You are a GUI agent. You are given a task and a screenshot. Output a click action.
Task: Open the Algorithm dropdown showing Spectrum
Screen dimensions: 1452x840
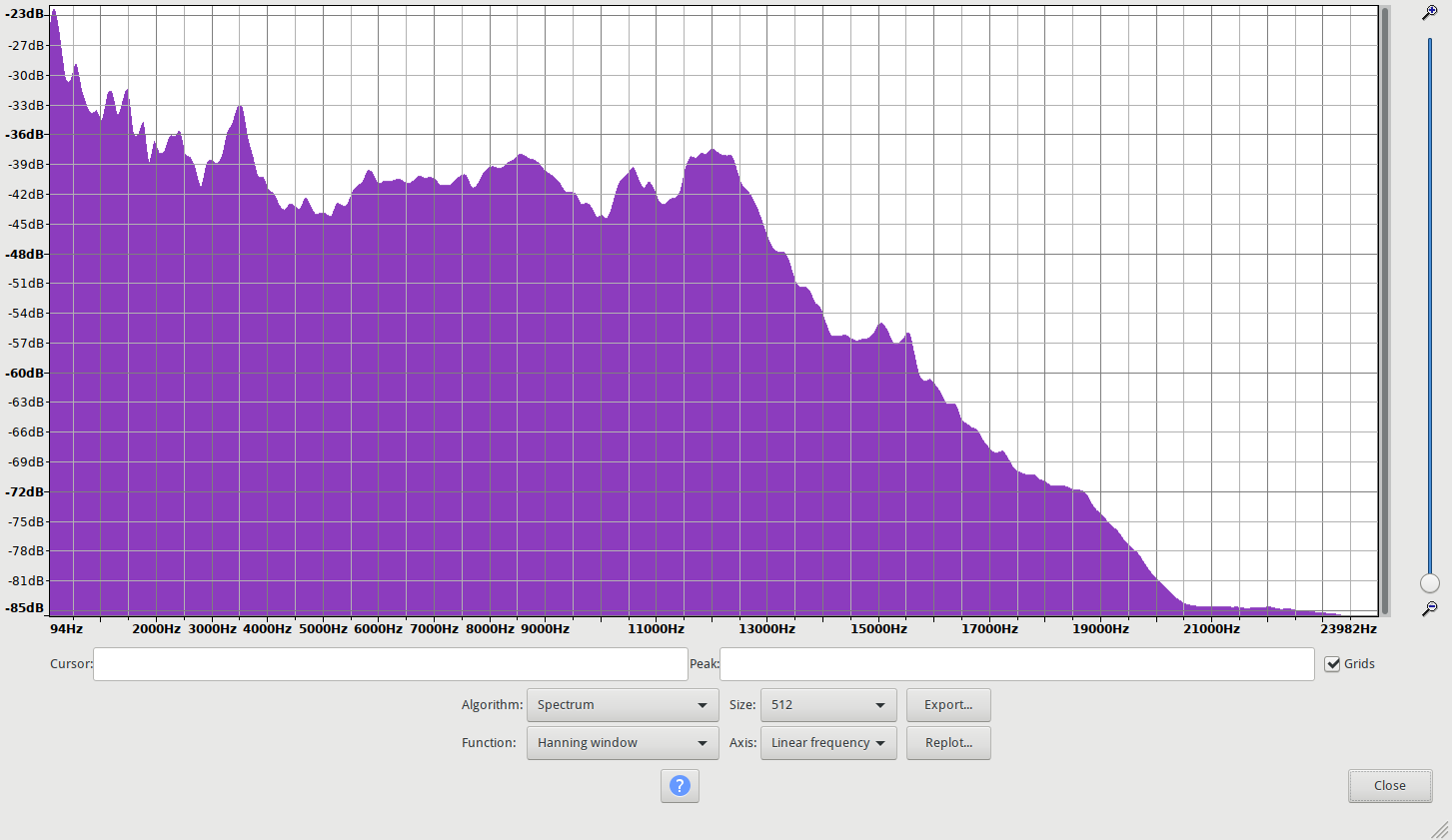pyautogui.click(x=623, y=705)
